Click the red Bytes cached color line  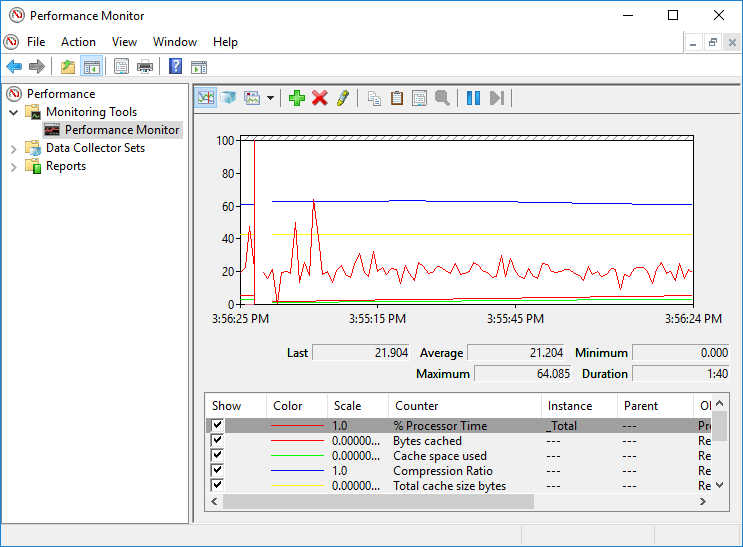pyautogui.click(x=297, y=441)
